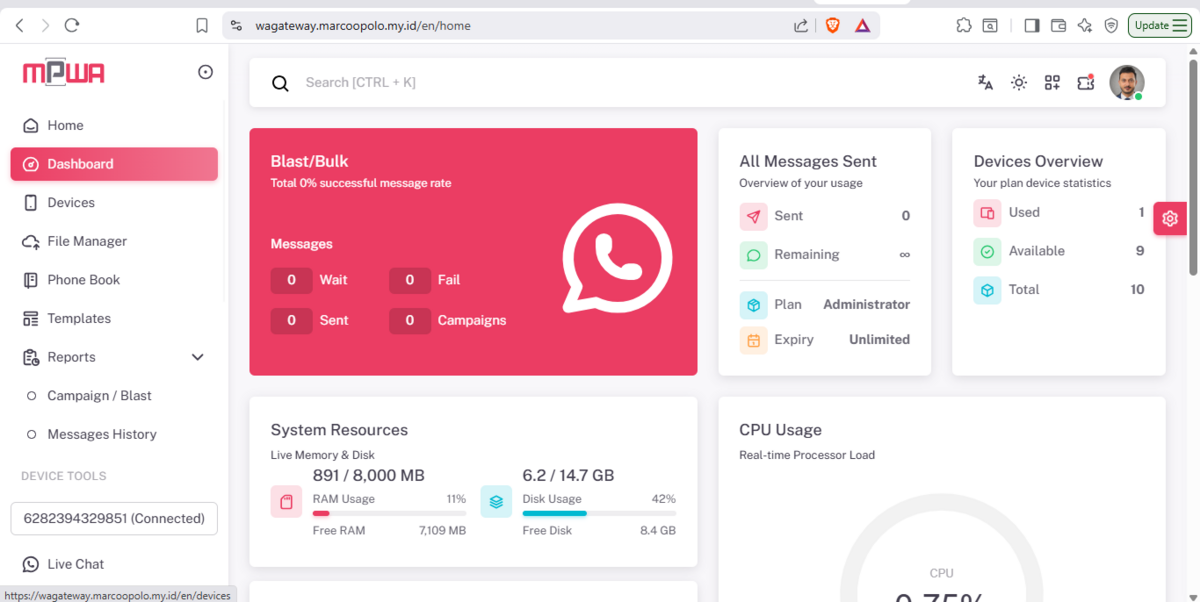Open the notifications icon in header

(1086, 83)
